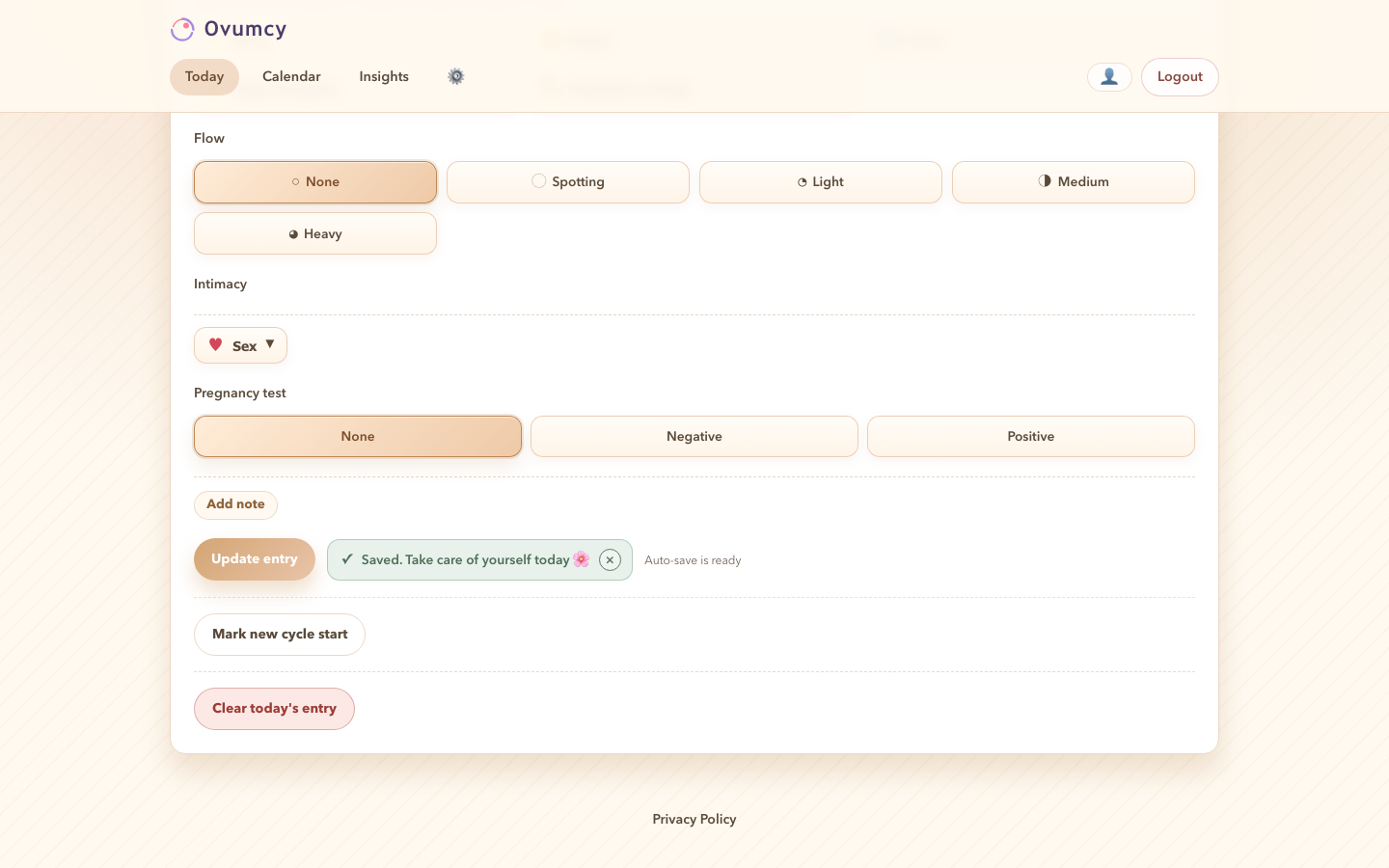Switch to the Today tab
This screenshot has width=1389, height=868.
(x=204, y=77)
